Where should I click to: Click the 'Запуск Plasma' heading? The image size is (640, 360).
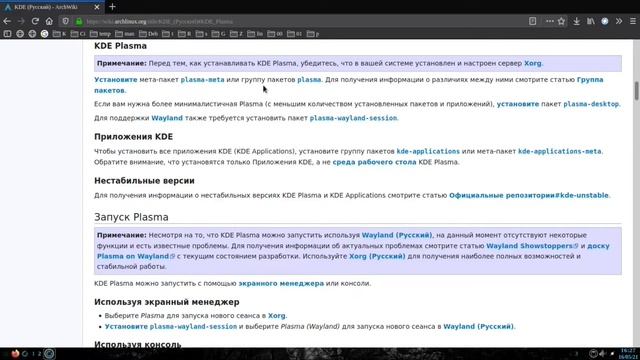[131, 217]
